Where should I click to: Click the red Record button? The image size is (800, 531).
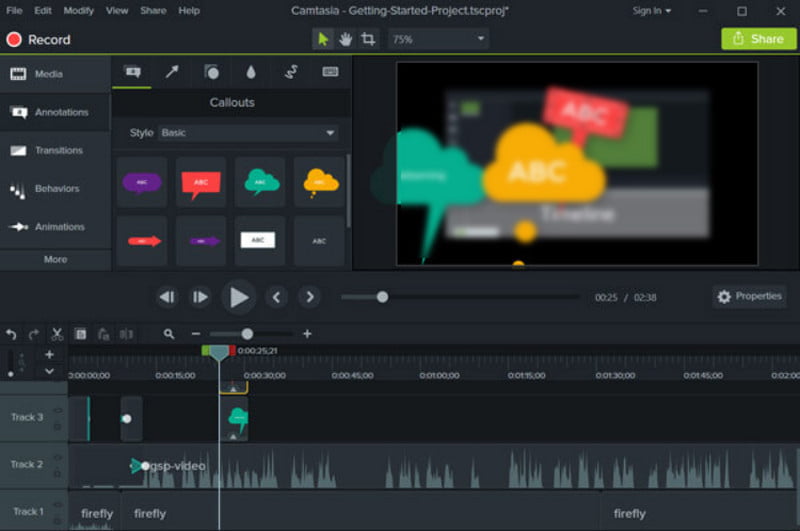[x=38, y=40]
